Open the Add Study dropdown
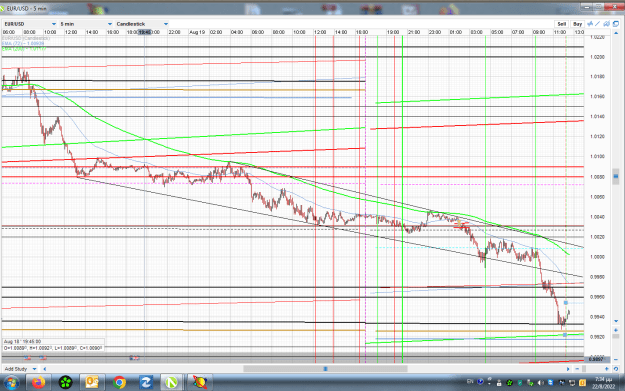Viewport: 625px width, 391px height. tap(20, 369)
